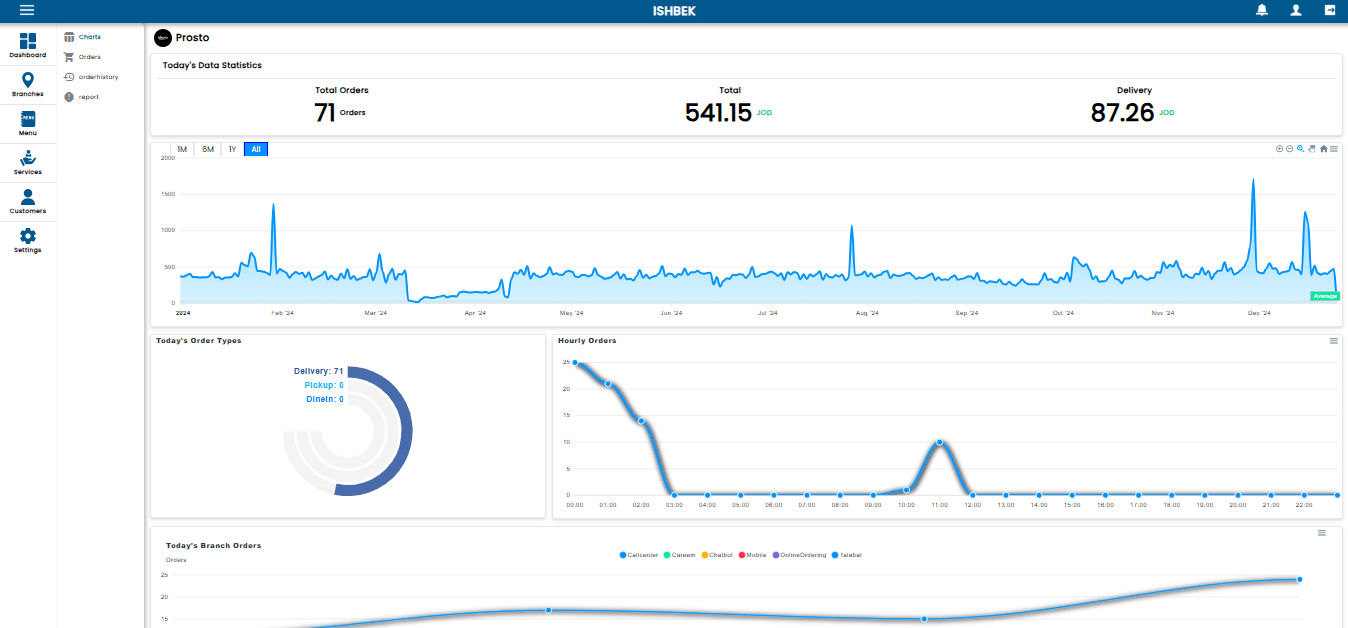The image size is (1348, 628).
Task: Open the main timeline chart menu
Action: pyautogui.click(x=1334, y=149)
